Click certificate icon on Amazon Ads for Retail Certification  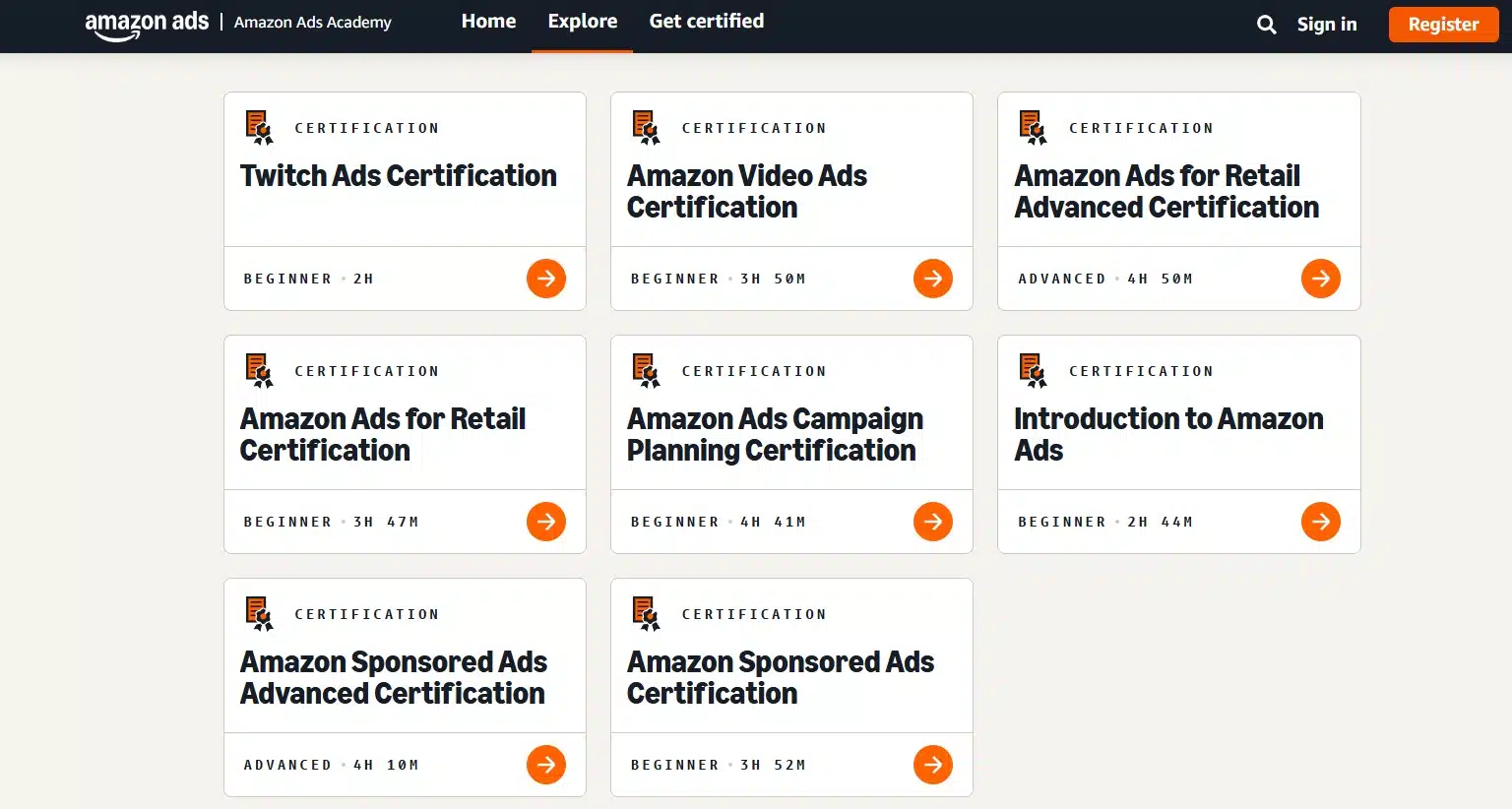tap(259, 371)
